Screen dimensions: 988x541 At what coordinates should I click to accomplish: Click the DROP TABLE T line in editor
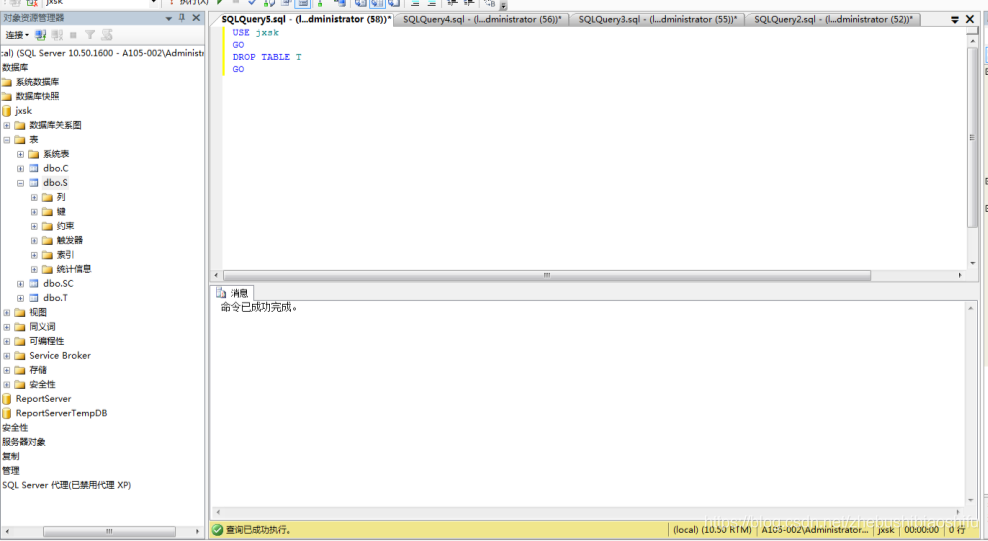tap(267, 57)
